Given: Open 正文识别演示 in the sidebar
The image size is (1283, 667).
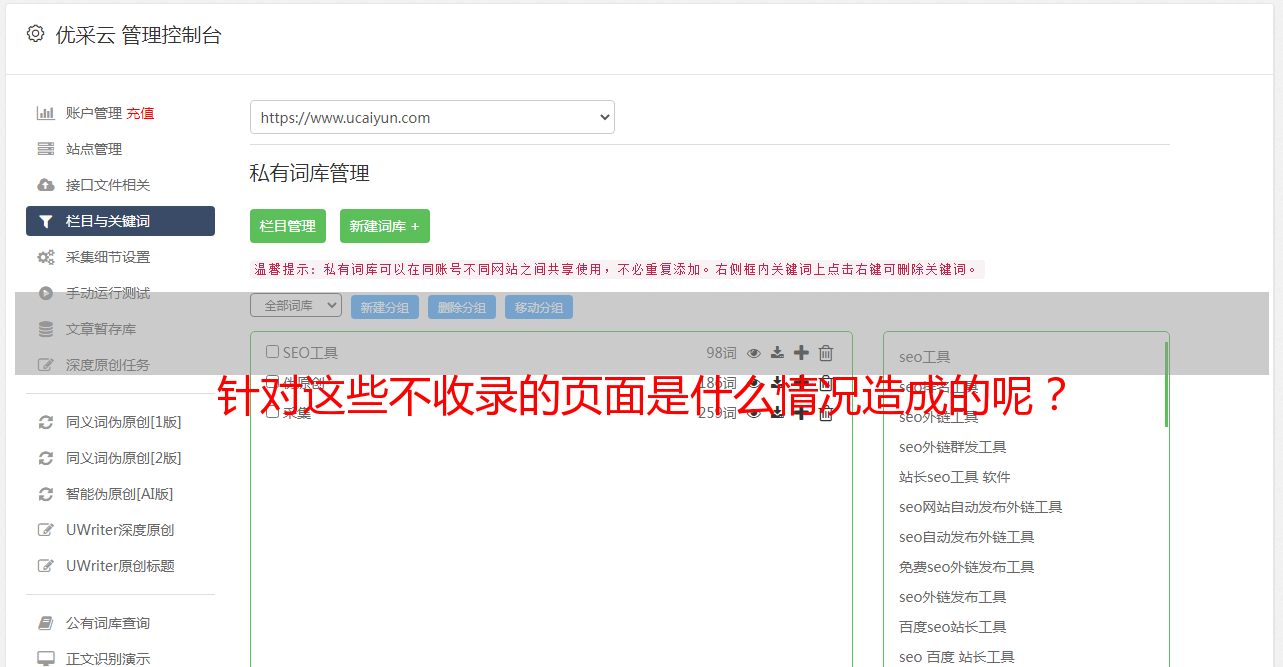Looking at the screenshot, I should 108,659.
